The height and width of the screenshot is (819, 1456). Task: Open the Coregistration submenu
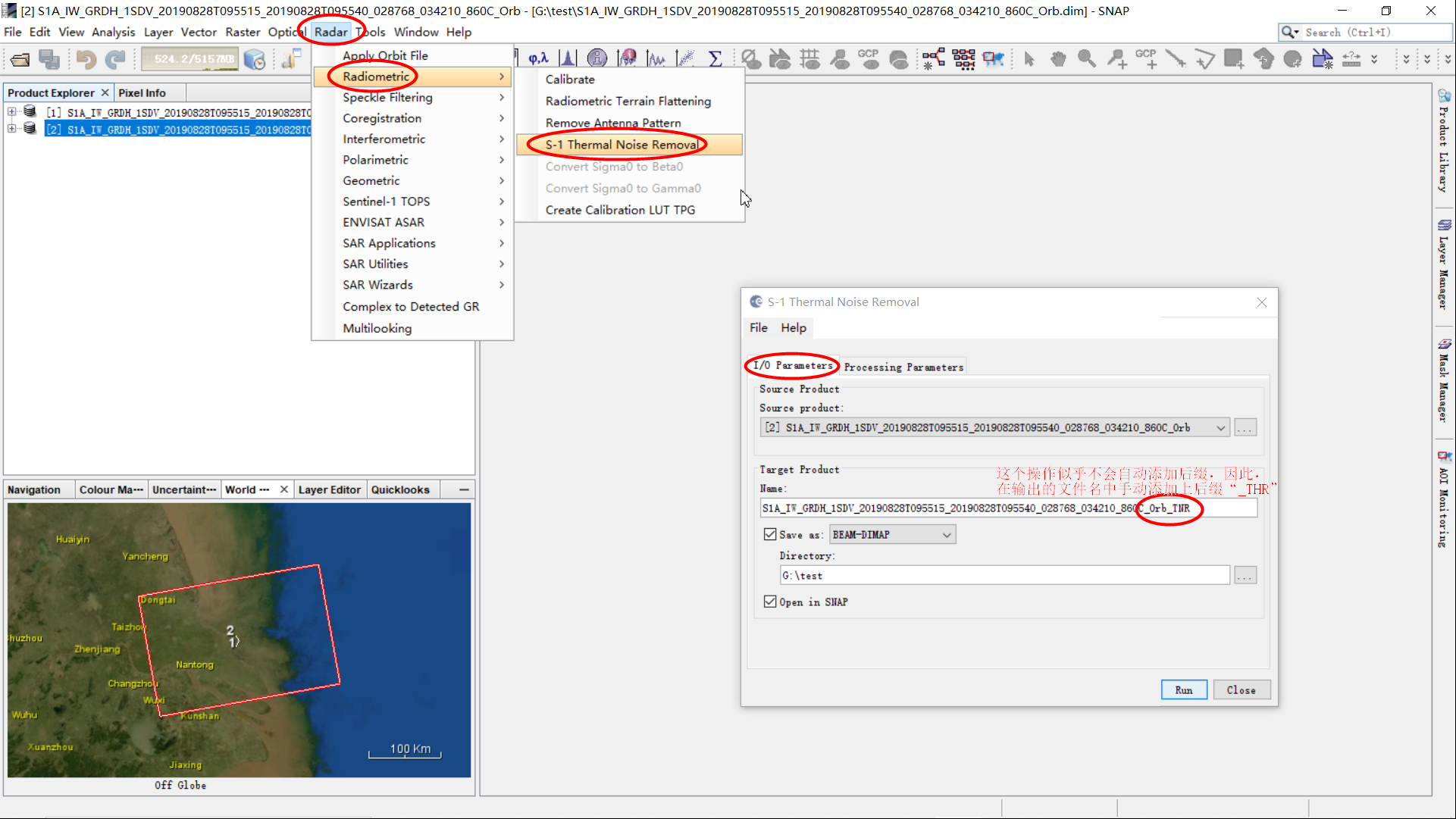click(380, 118)
